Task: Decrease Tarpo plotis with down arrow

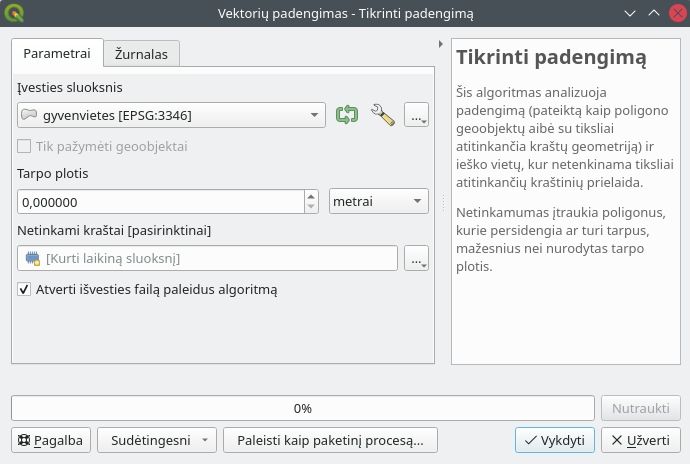Action: click(x=311, y=207)
